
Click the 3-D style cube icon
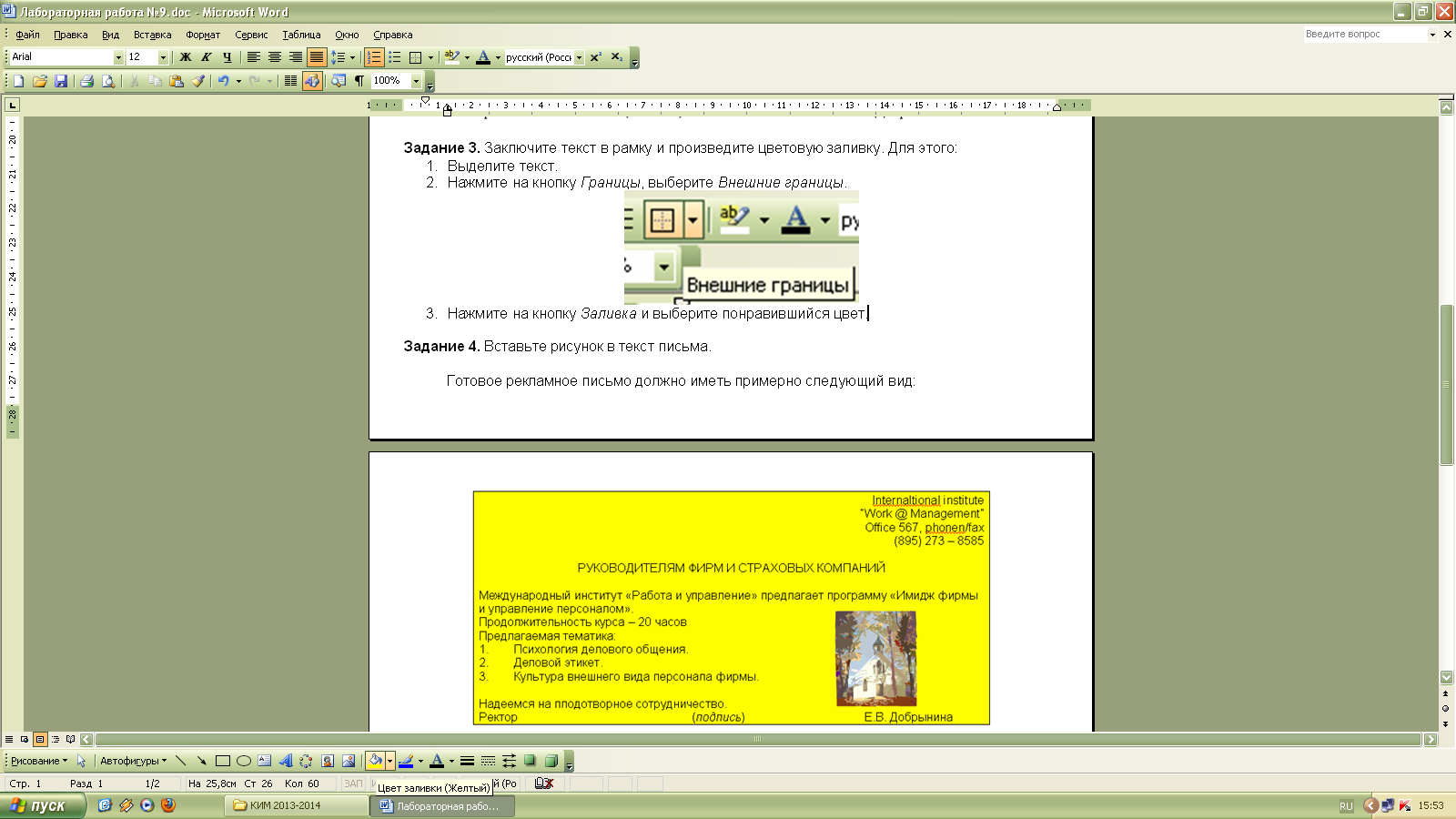click(551, 761)
